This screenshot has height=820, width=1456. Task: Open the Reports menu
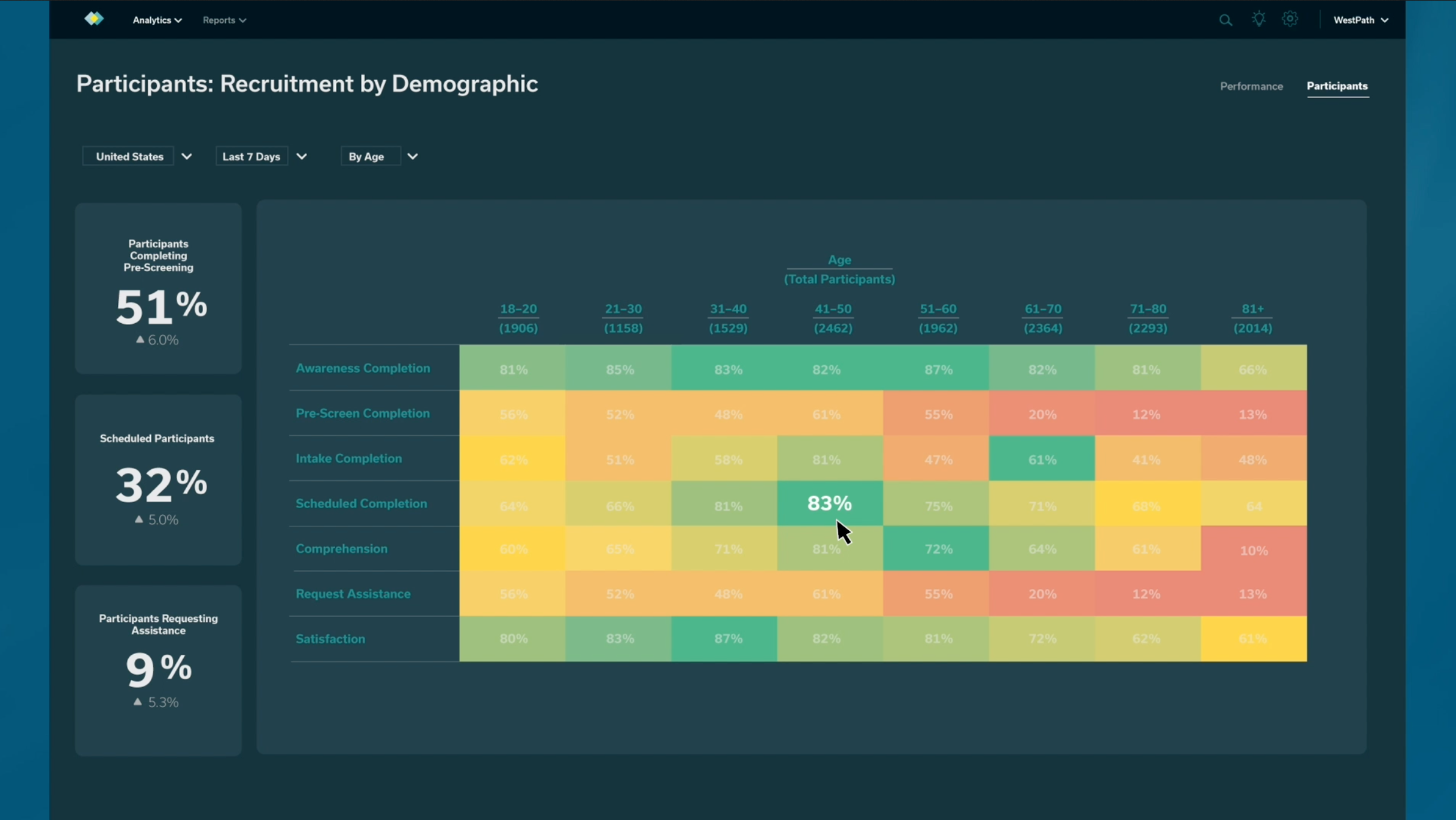point(224,20)
